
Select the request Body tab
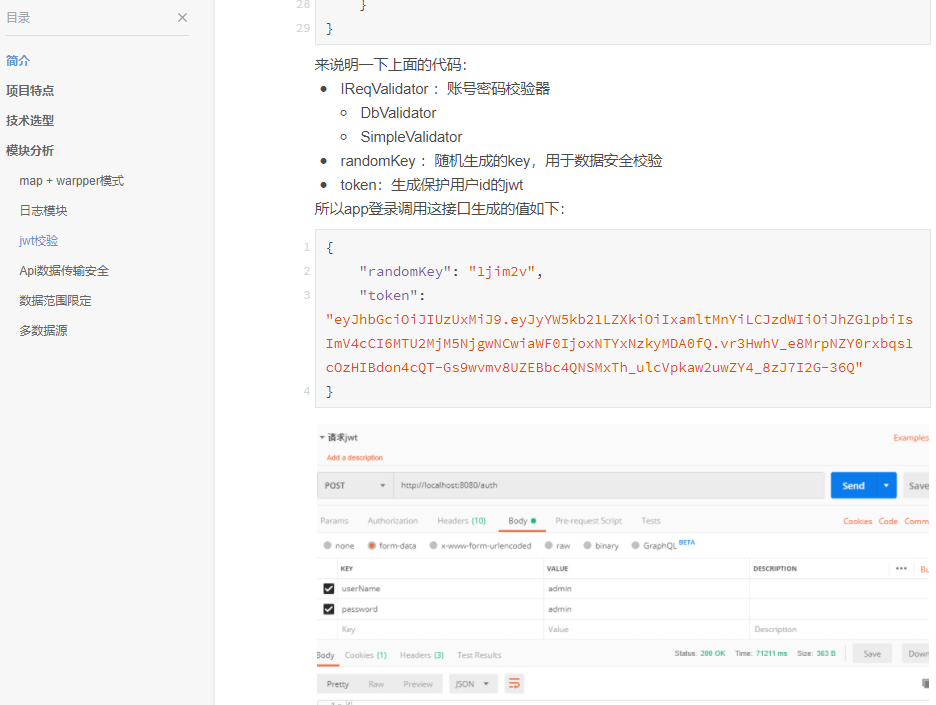522,521
